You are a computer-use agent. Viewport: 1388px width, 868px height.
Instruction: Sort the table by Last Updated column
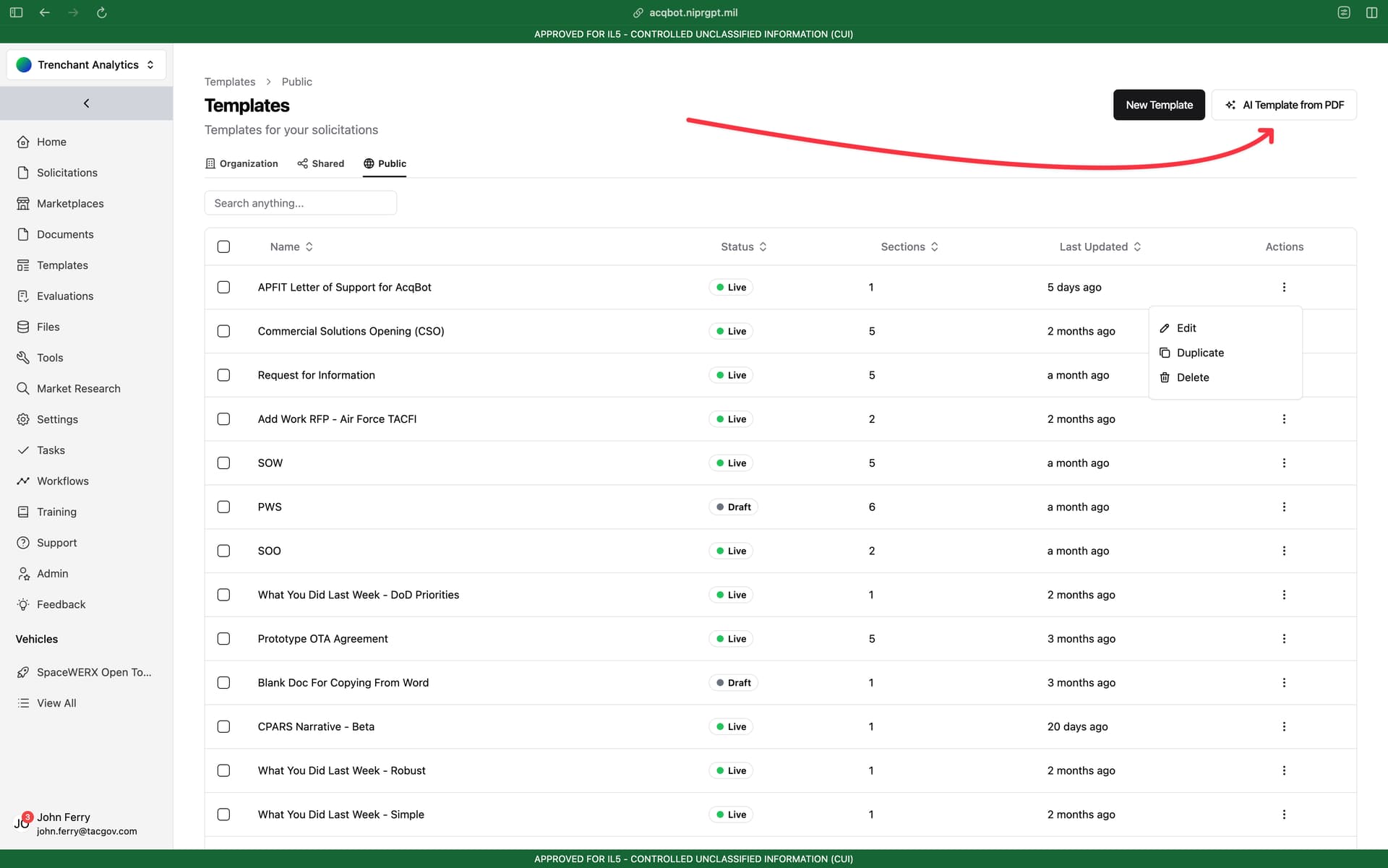pyautogui.click(x=1100, y=247)
